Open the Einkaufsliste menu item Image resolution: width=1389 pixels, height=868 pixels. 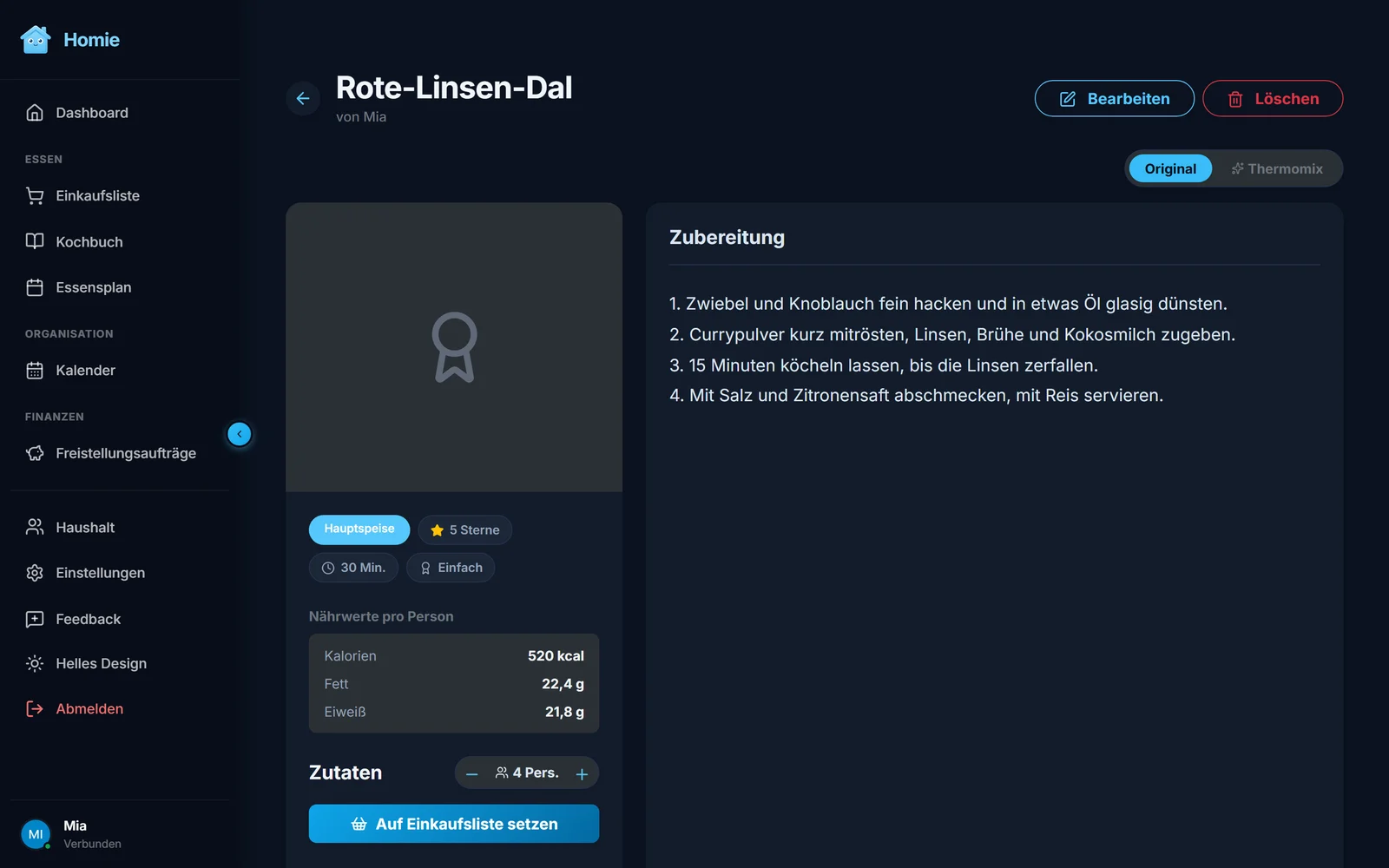(120, 196)
